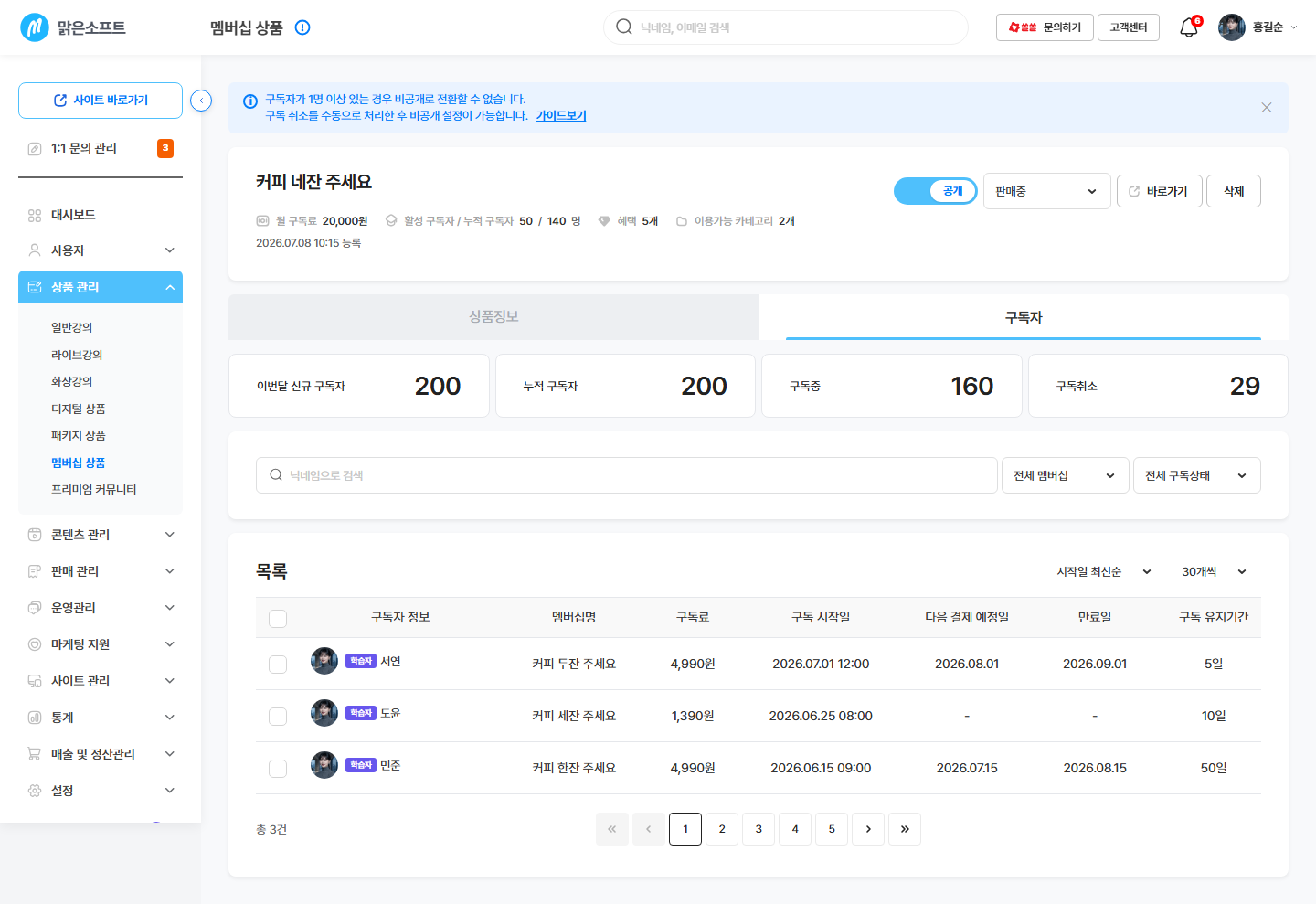
Task: Check the 서연 row checkbox
Action: 278,665
